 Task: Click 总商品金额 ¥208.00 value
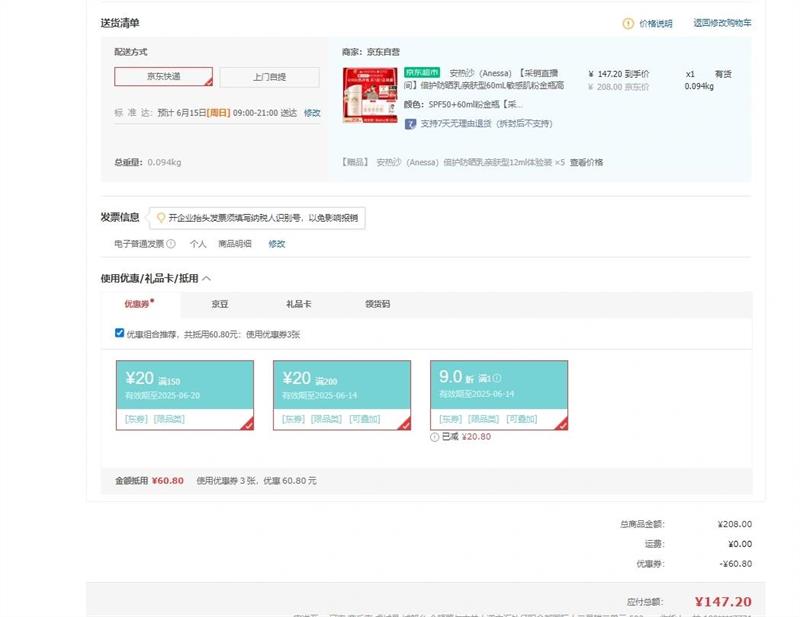click(x=735, y=524)
